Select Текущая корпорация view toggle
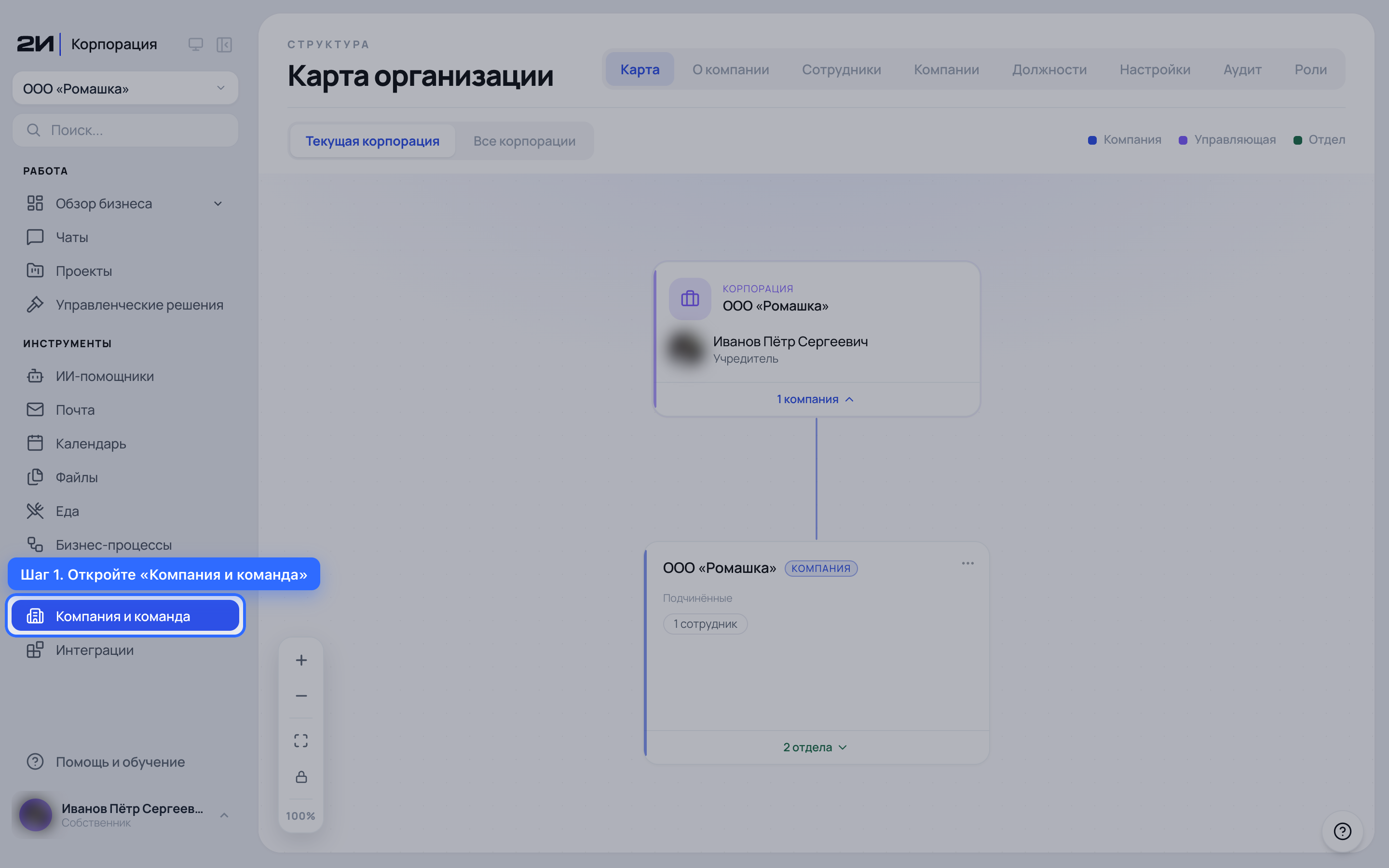 (372, 141)
